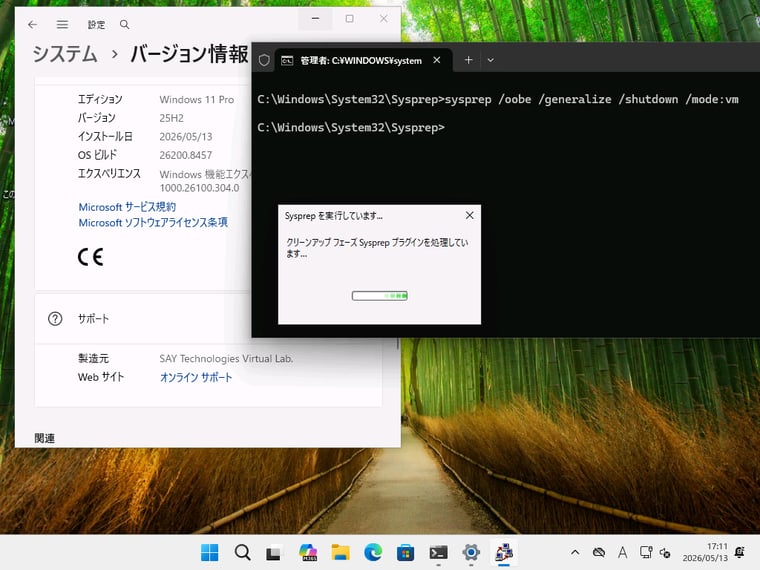Close the Sysprep progress dialog
Viewport: 760px width, 570px height.
(470, 215)
